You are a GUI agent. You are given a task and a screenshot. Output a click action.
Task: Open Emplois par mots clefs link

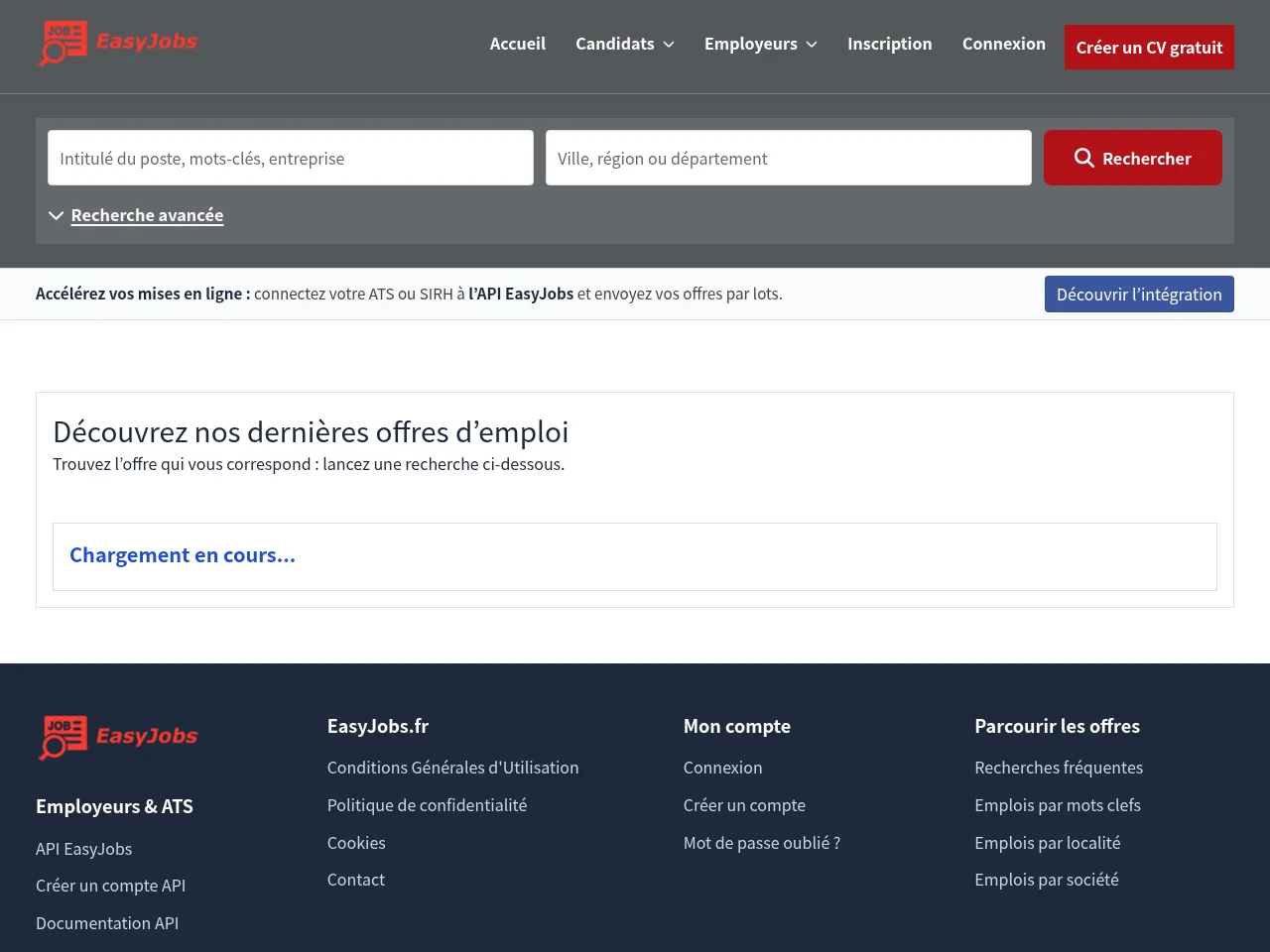[1058, 805]
